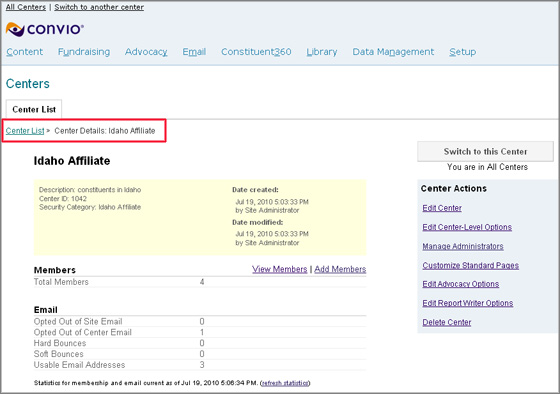Open the Constituent360 menu

256,52
